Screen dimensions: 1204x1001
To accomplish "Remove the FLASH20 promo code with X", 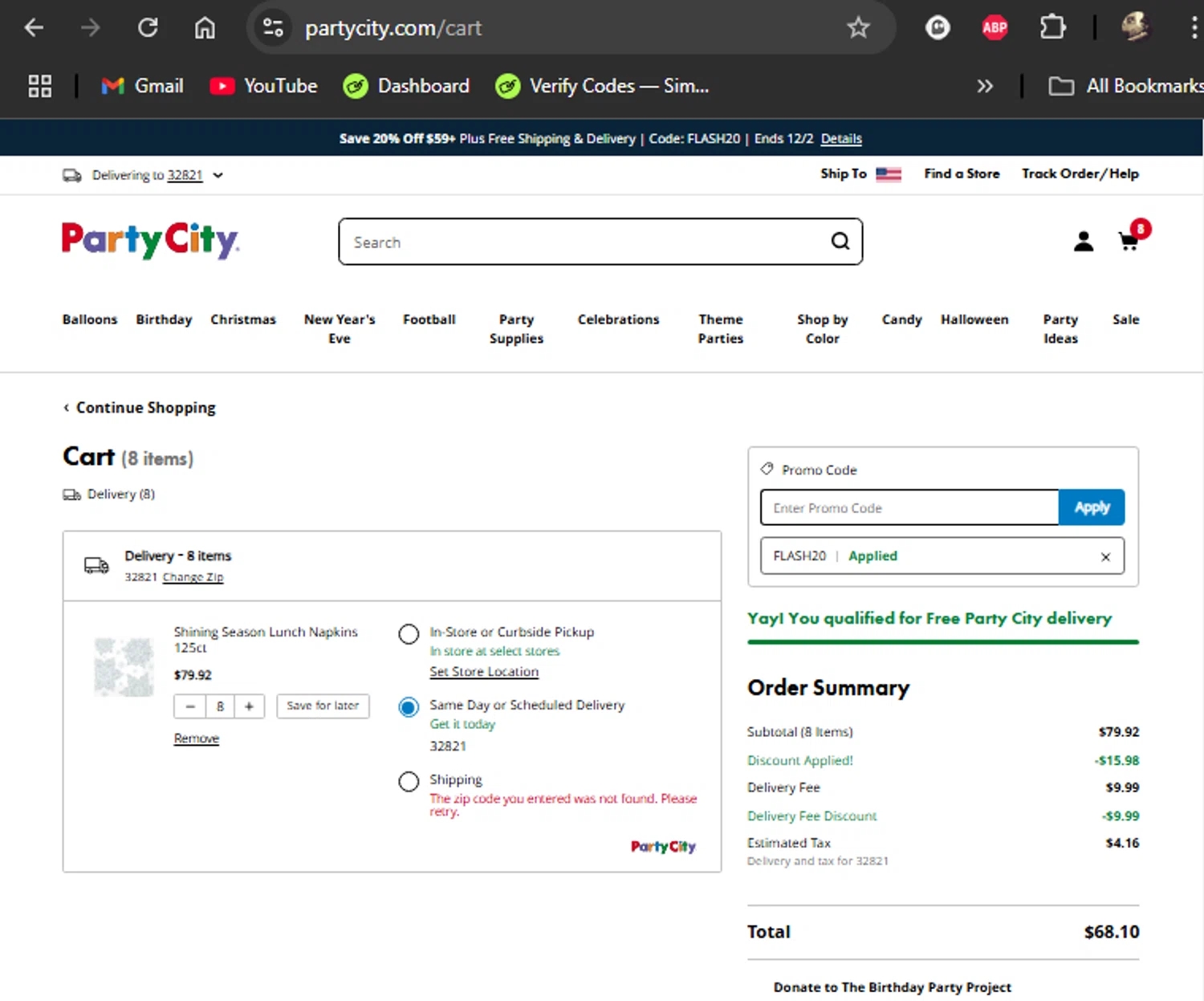I will pos(1105,556).
